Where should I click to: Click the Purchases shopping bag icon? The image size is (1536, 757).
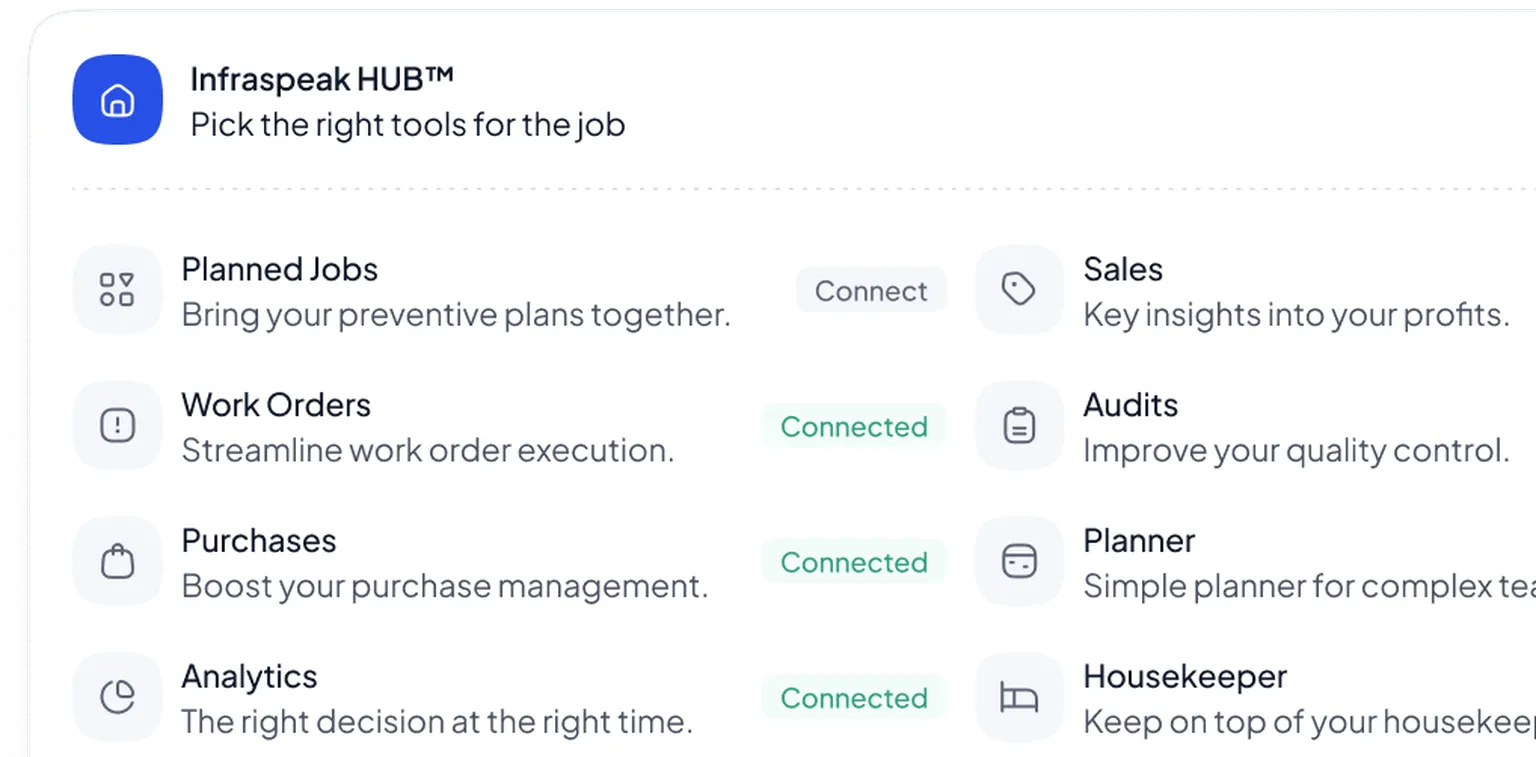(x=117, y=561)
